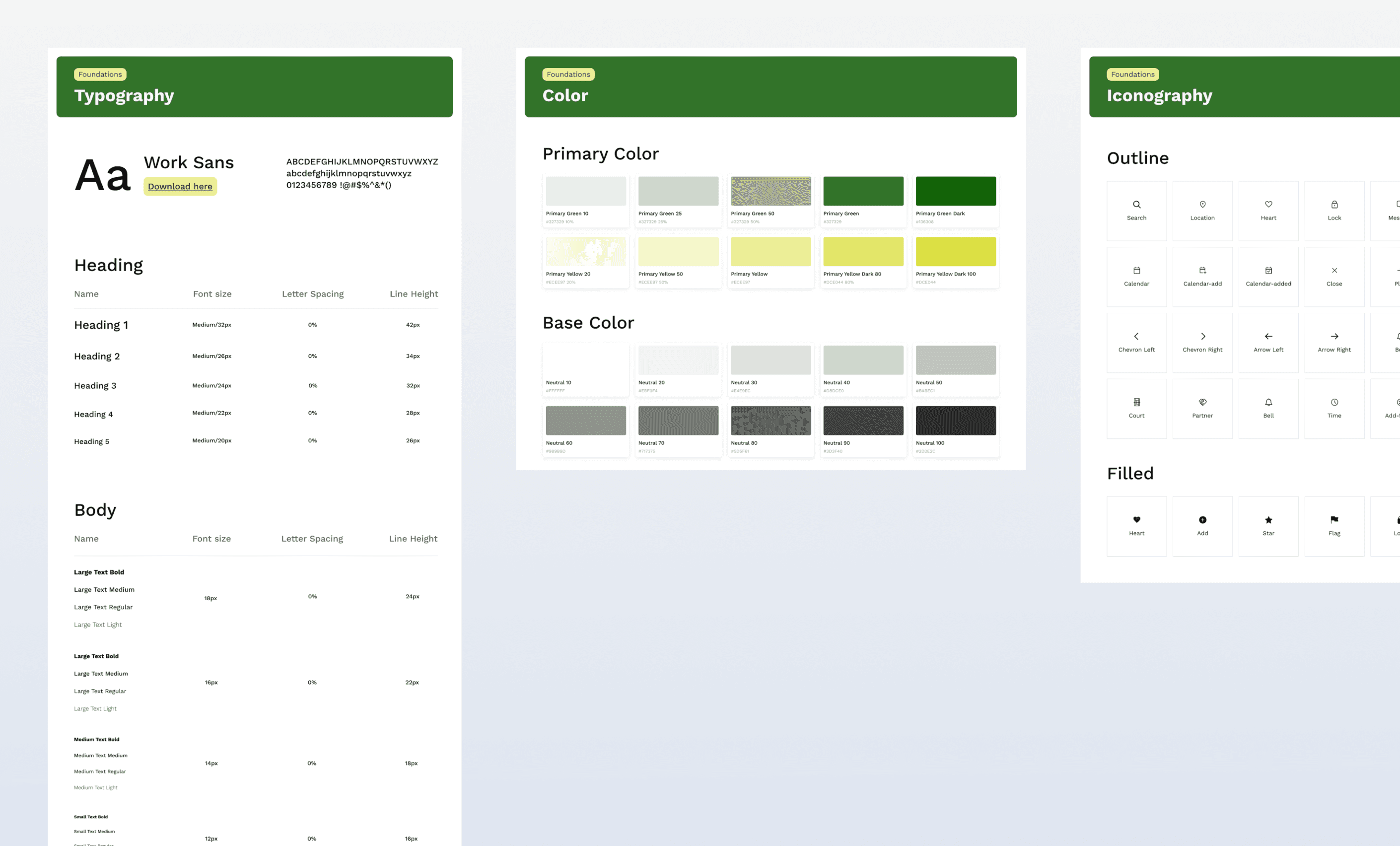Select the Chevron Right icon
The width and height of the screenshot is (1400, 846).
coord(1203,336)
